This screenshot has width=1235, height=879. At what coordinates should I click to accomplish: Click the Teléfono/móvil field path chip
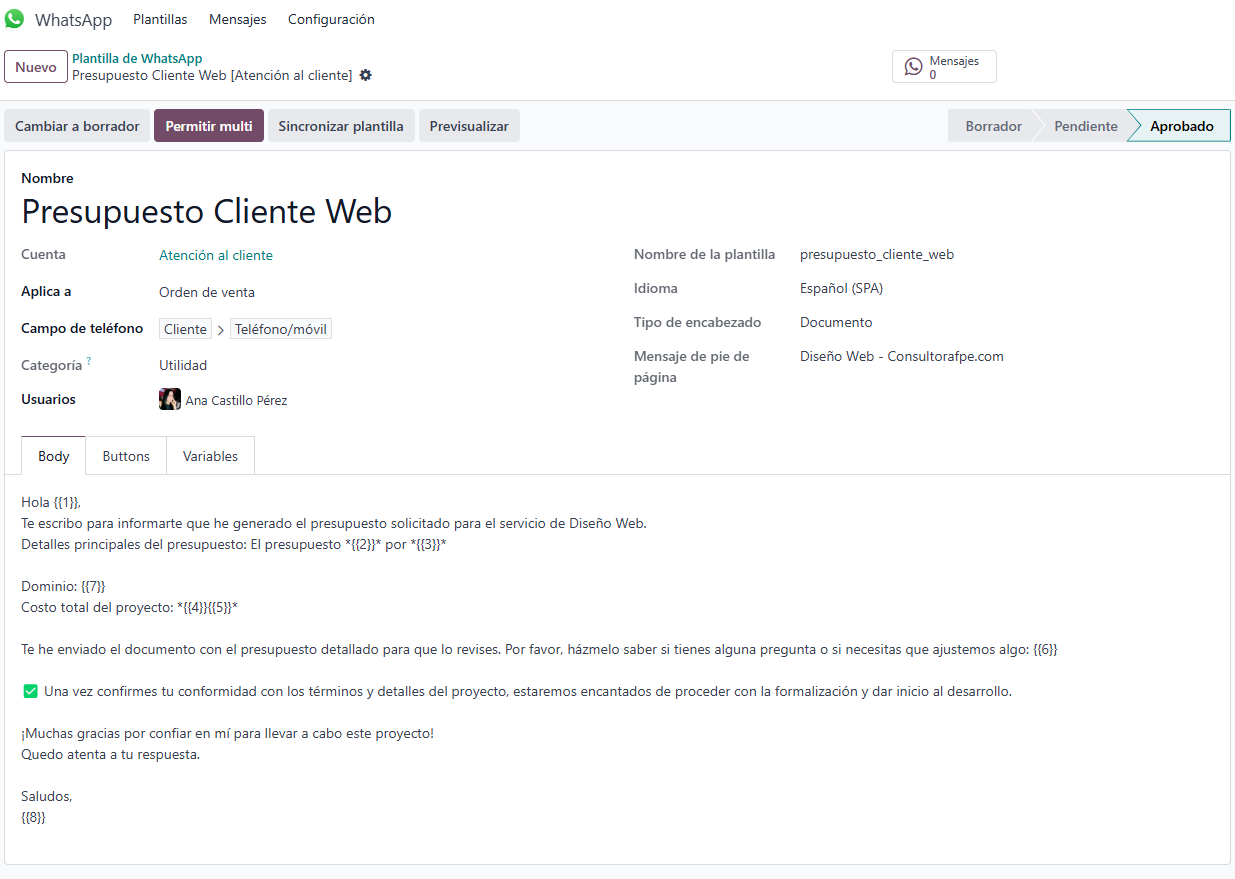click(281, 329)
